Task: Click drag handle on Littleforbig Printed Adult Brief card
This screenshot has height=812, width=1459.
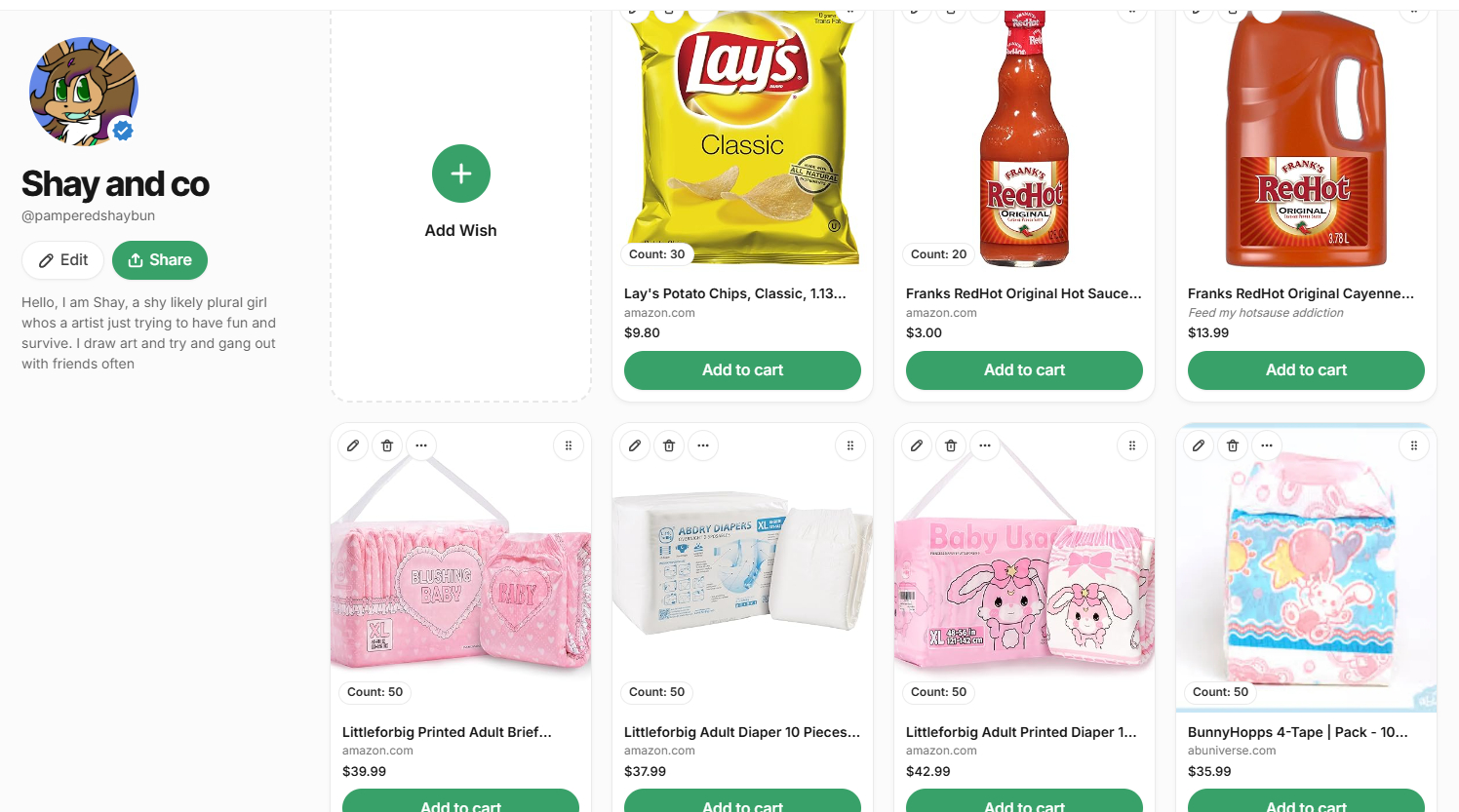Action: pyautogui.click(x=569, y=445)
